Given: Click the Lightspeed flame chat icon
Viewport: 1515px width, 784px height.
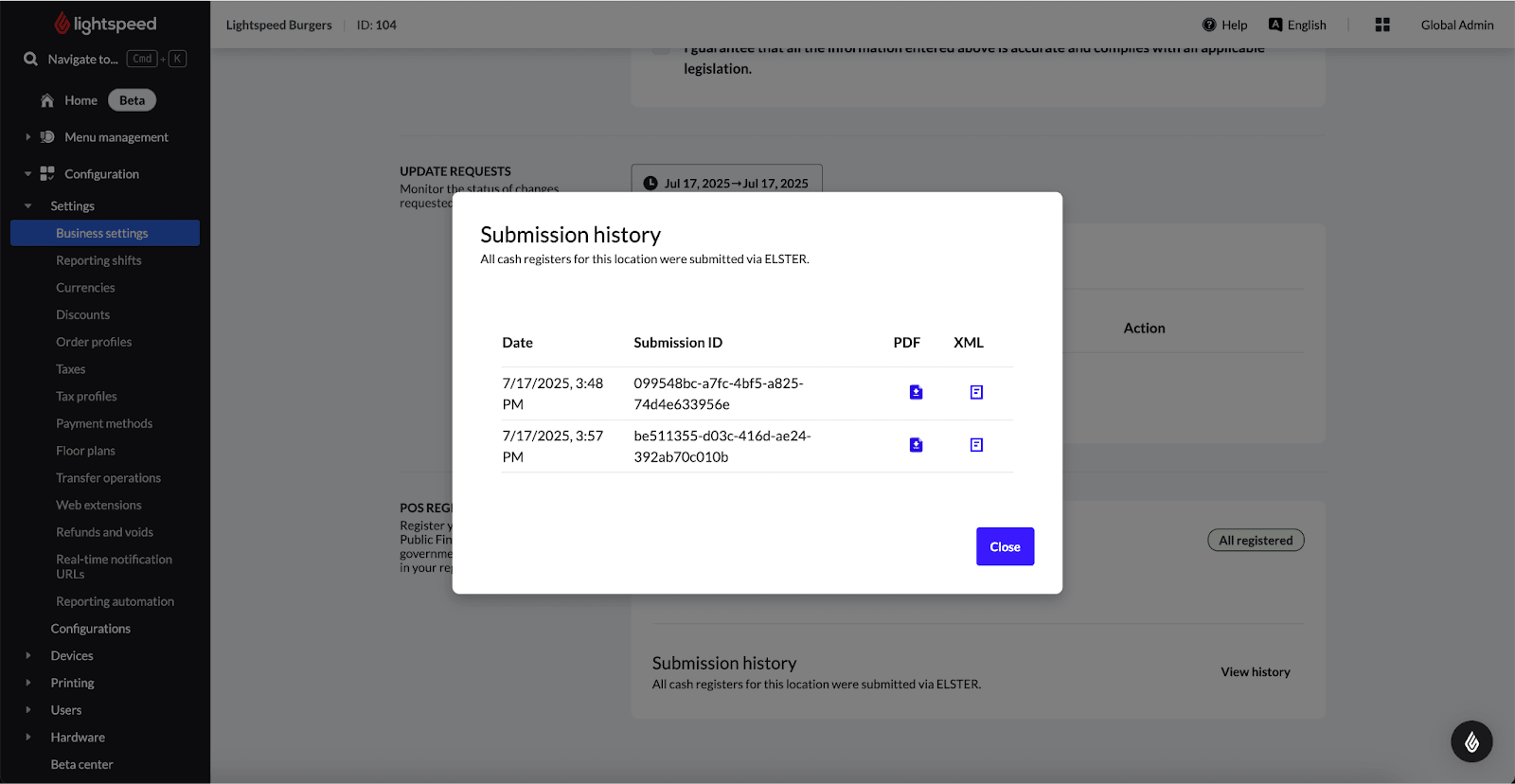Looking at the screenshot, I should (x=1471, y=742).
